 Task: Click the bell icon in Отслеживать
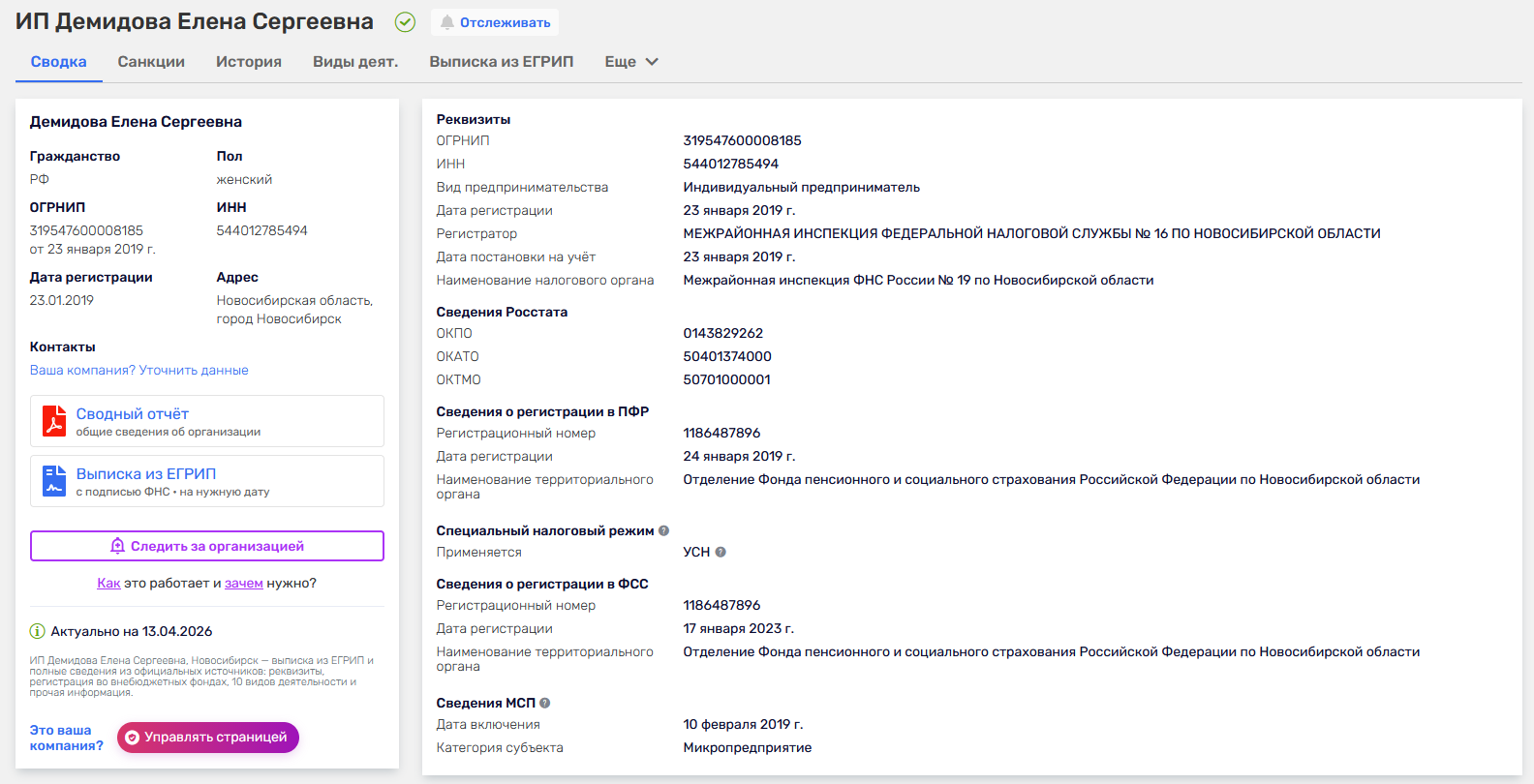coord(446,22)
